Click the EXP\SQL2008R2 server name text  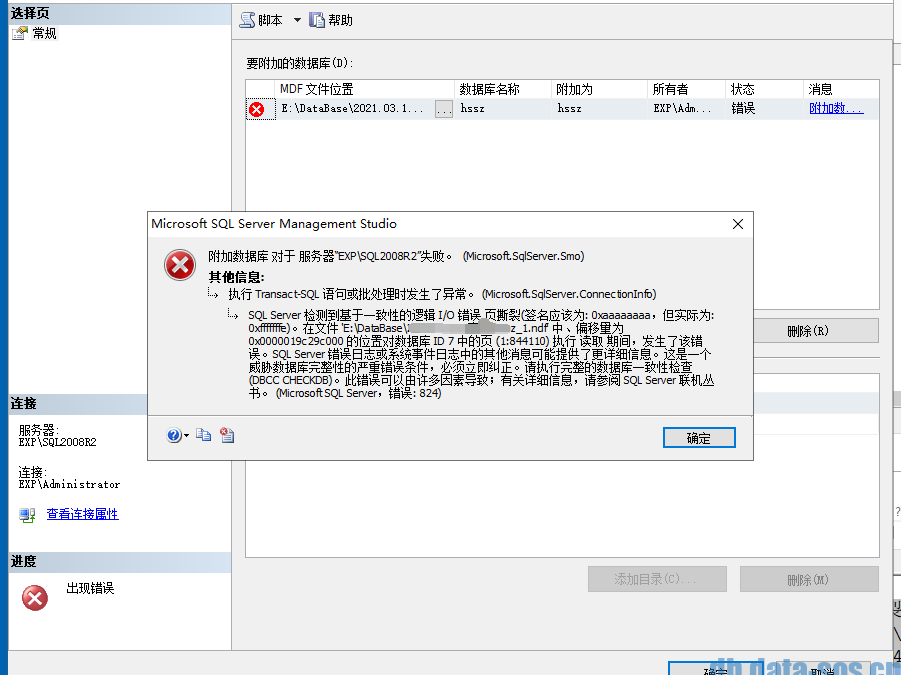pos(57,442)
